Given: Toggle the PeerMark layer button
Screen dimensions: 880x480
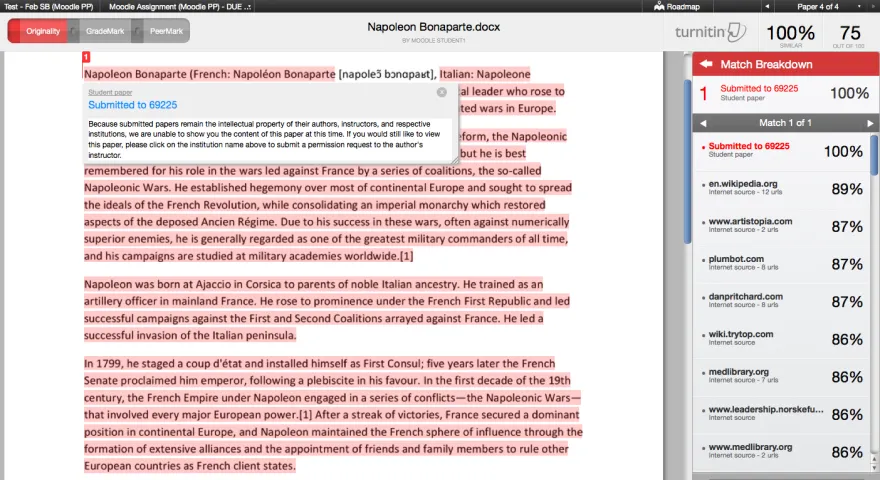Looking at the screenshot, I should (166, 31).
